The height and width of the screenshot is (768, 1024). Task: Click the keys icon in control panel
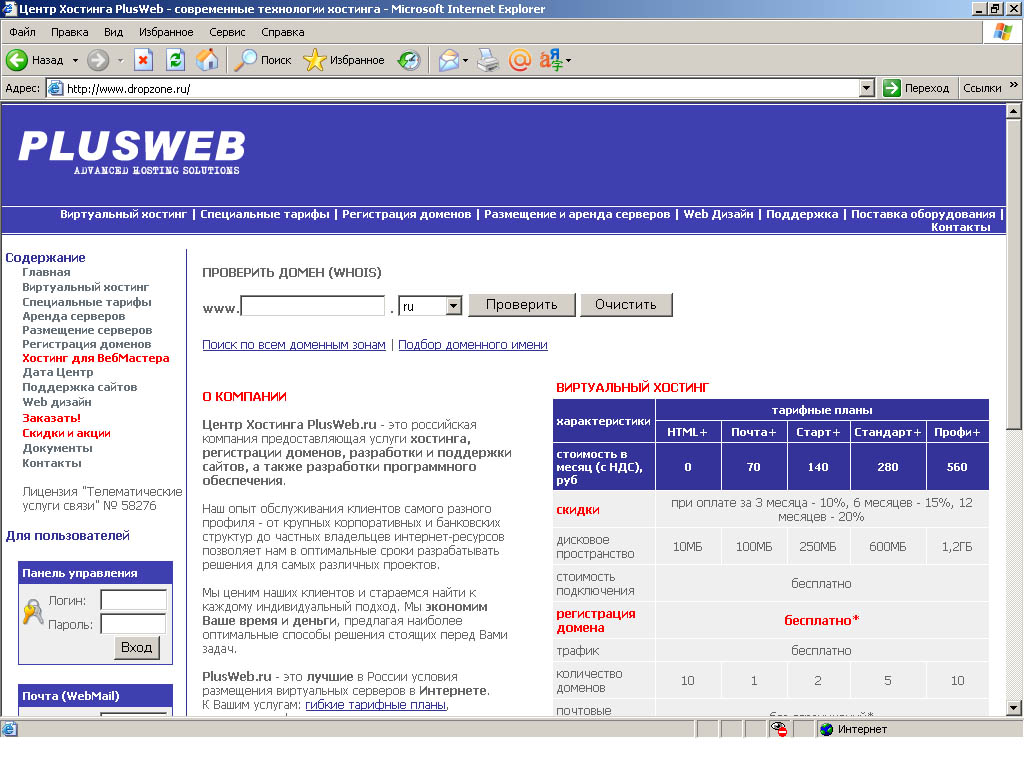33,612
